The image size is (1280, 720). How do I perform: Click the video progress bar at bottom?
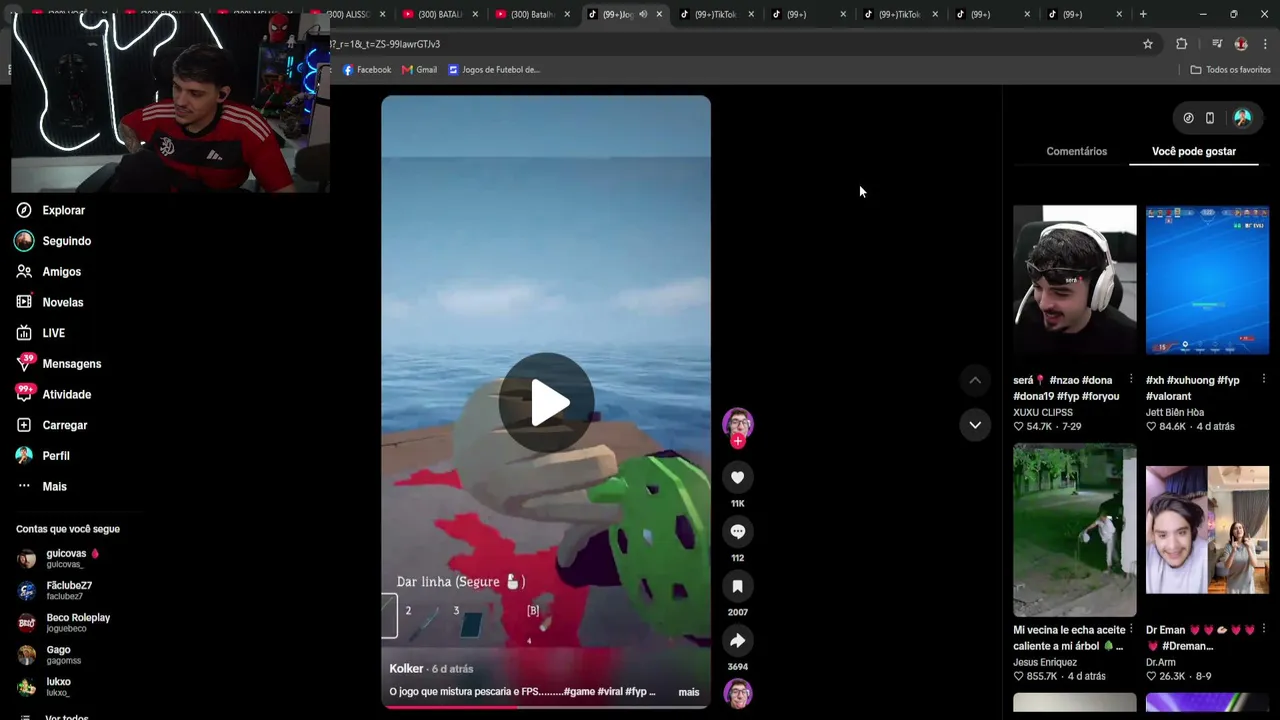point(546,707)
